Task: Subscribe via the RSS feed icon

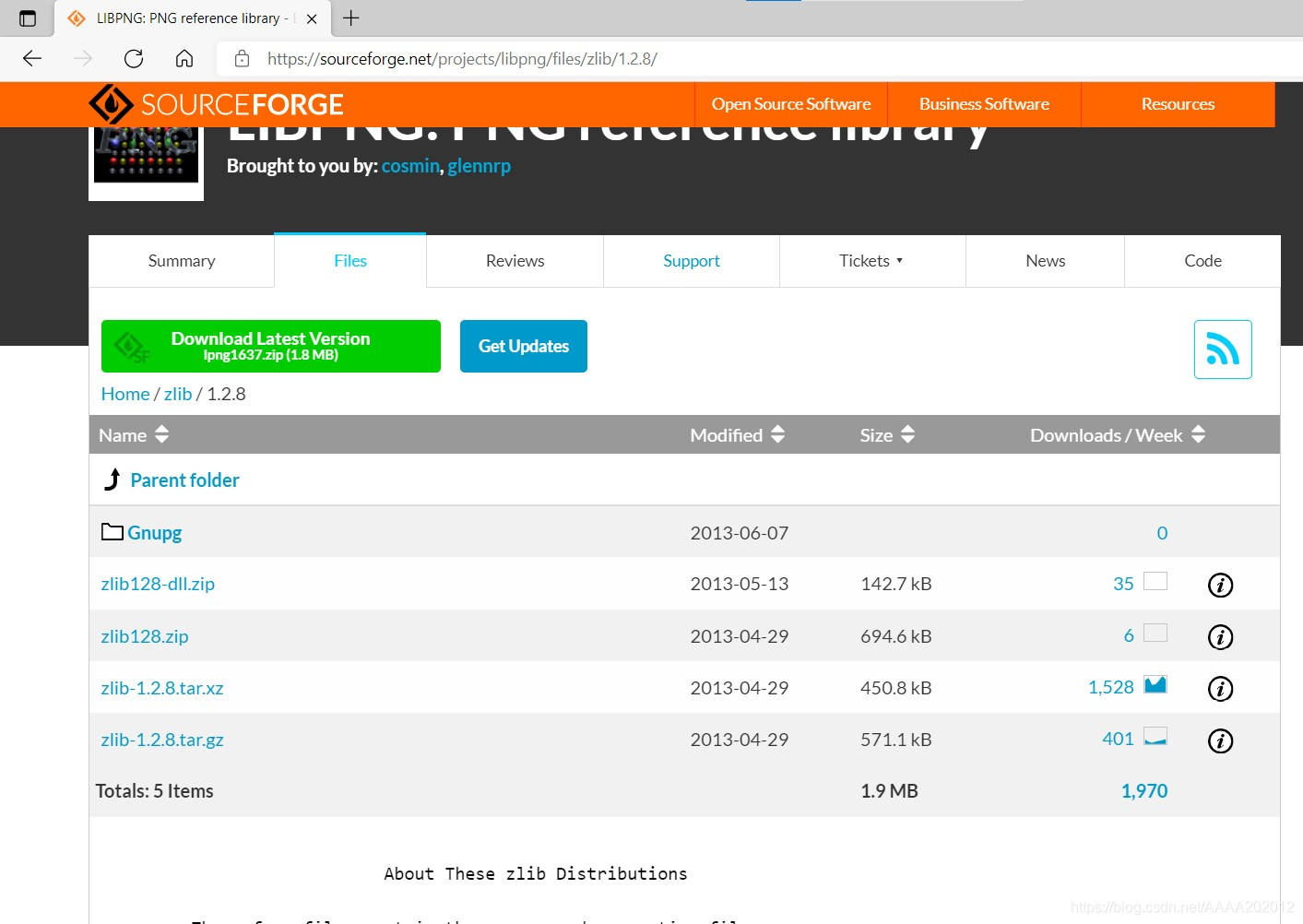Action: click(1223, 349)
